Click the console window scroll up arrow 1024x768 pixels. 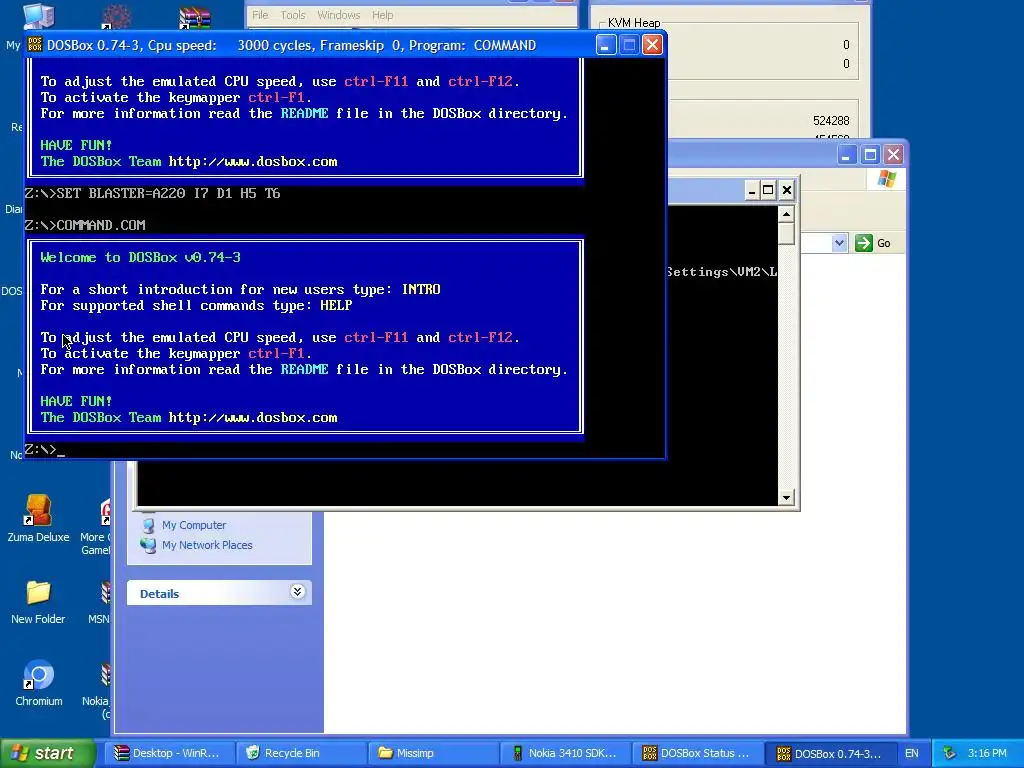[786, 214]
